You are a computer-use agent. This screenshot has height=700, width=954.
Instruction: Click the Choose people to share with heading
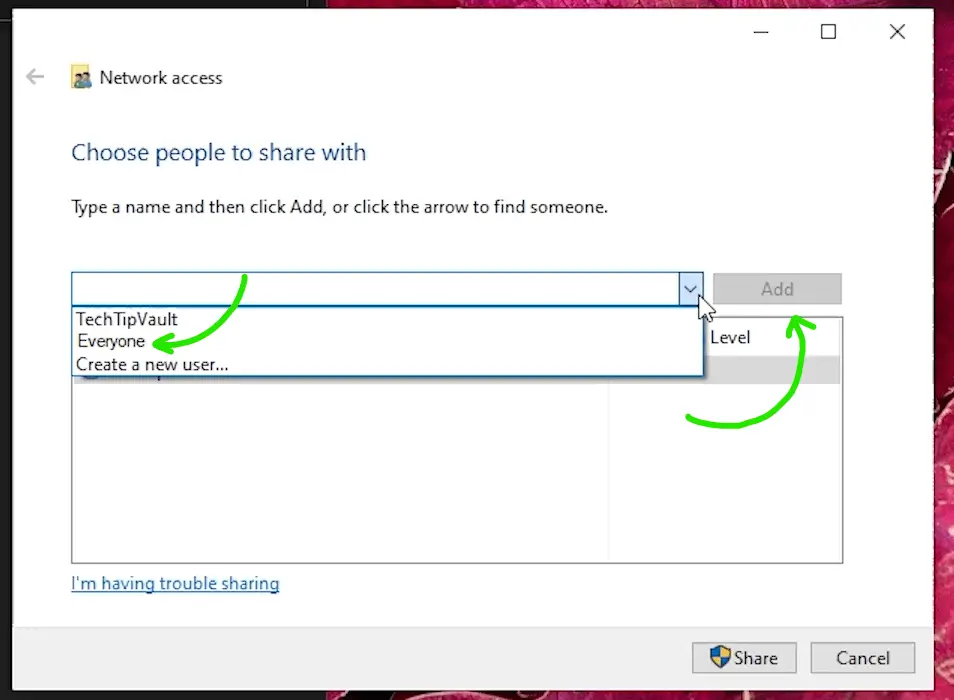tap(218, 153)
